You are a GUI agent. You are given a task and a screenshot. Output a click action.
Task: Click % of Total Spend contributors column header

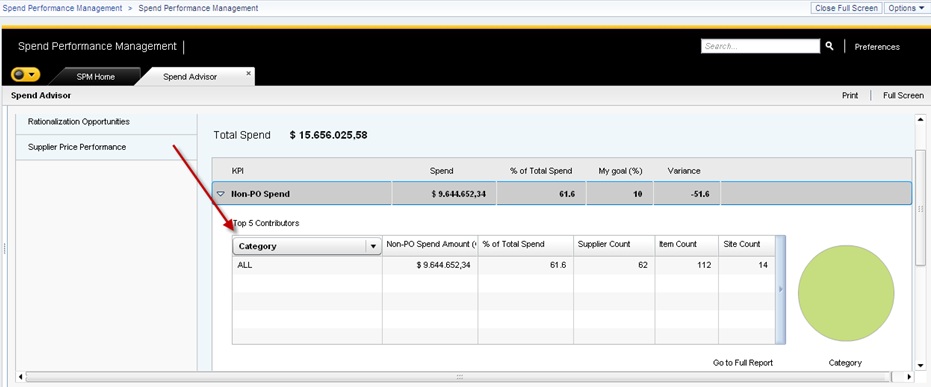click(525, 244)
